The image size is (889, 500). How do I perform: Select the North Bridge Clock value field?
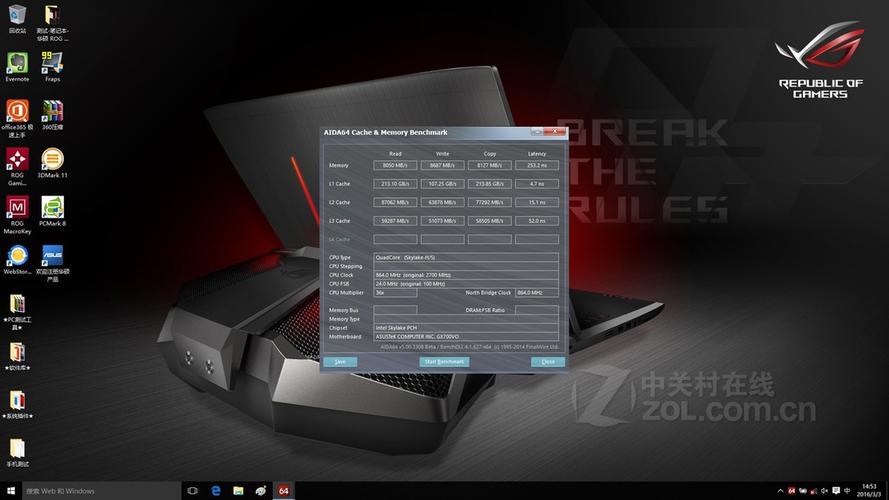[537, 293]
